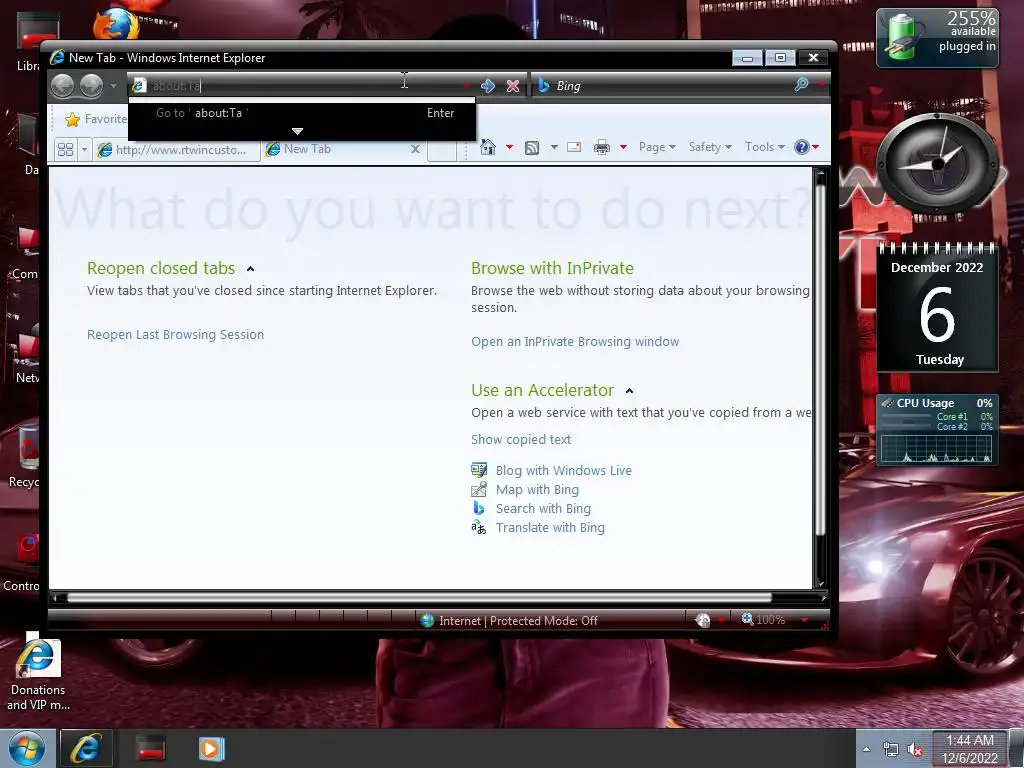Open the Windows Start button

click(27, 748)
